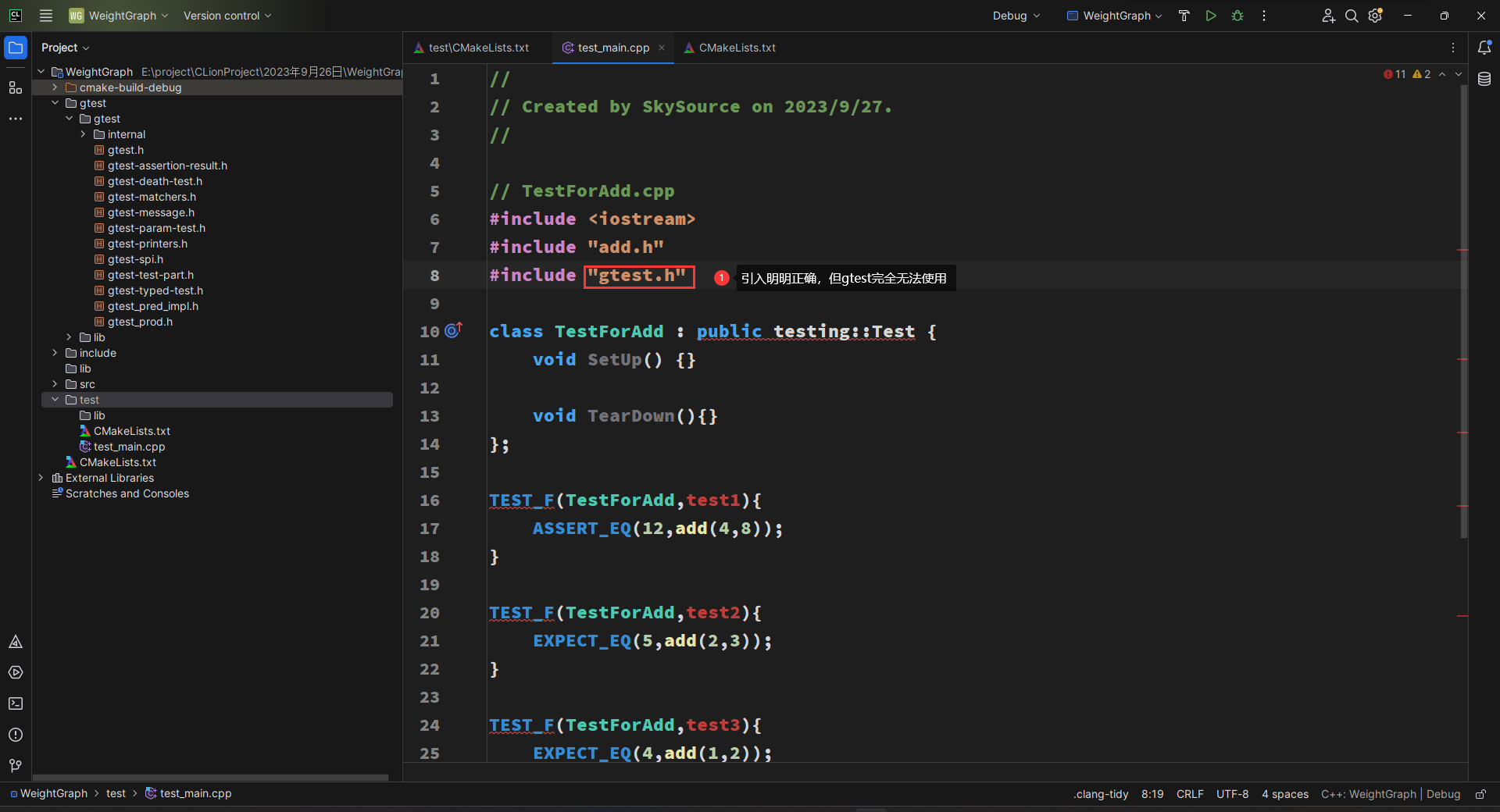Toggle read-only lock in status bar

pos(1480,794)
